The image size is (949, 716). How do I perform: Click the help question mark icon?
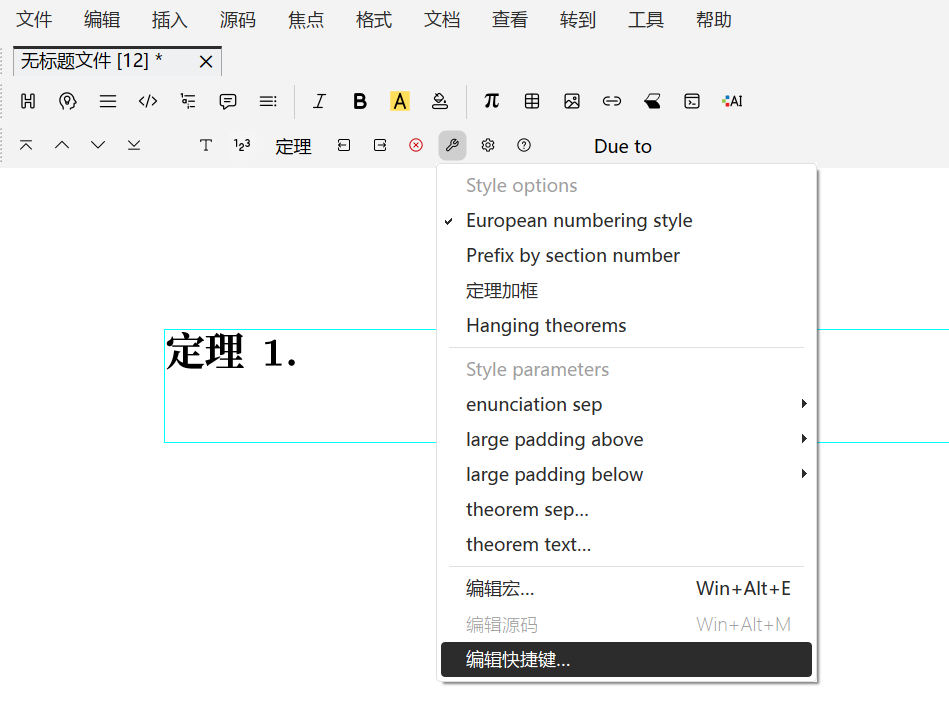click(524, 146)
